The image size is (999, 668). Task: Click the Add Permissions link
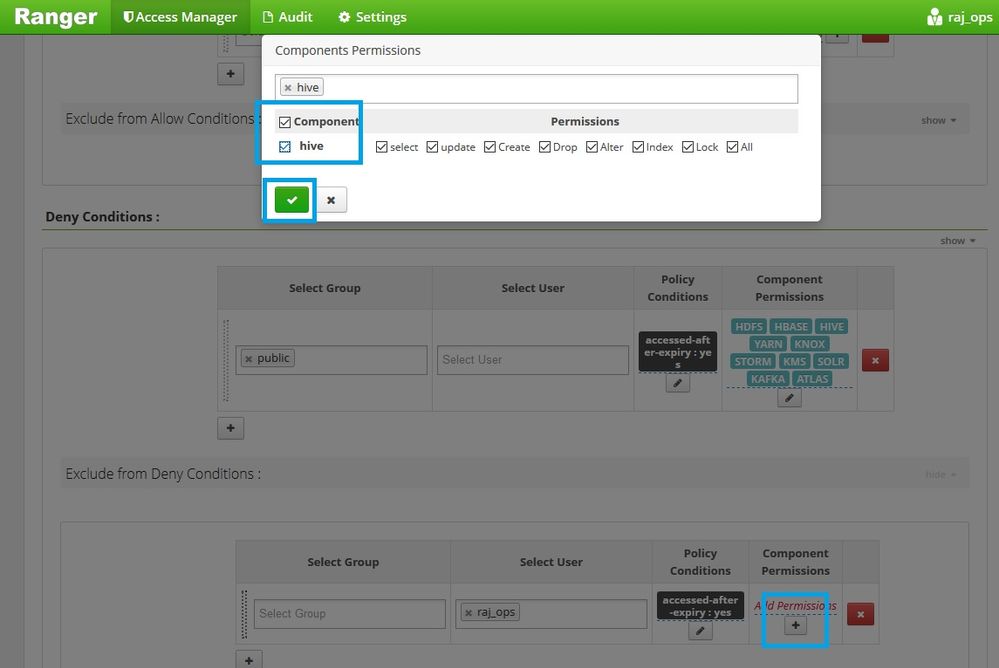[795, 606]
